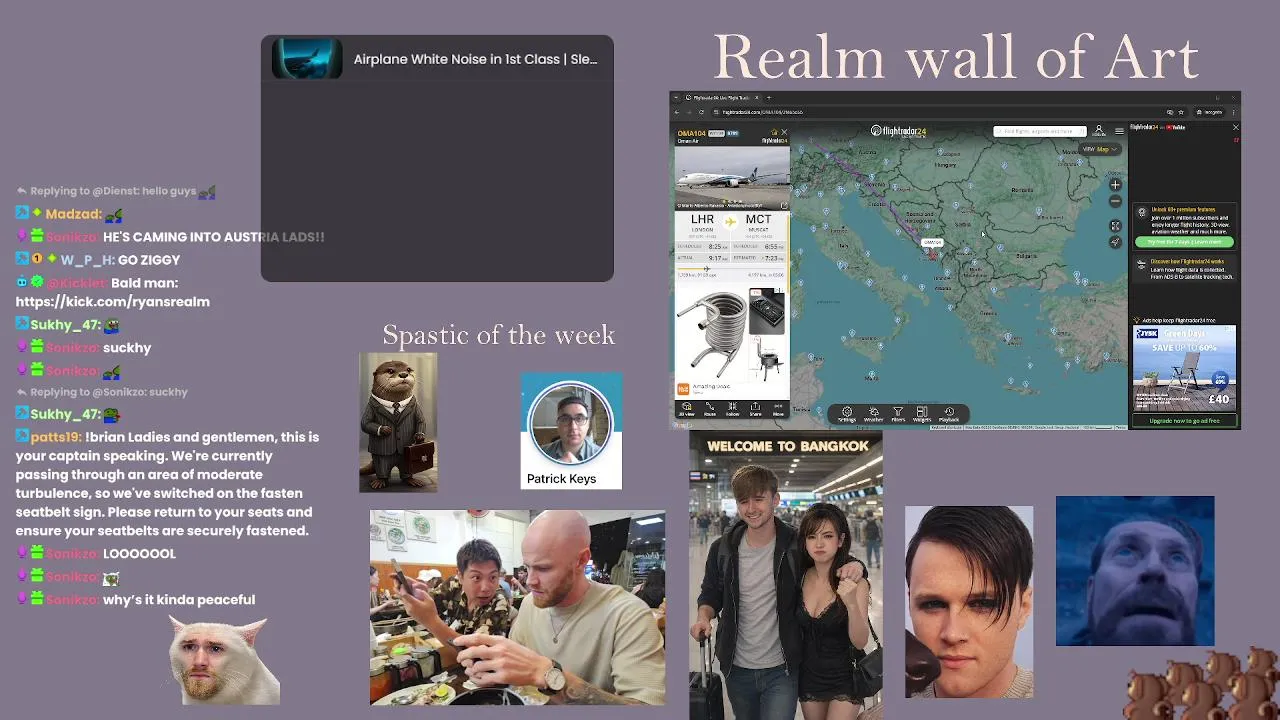The image size is (1280, 720).
Task: Click Share icon in flight panel
Action: pos(756,409)
